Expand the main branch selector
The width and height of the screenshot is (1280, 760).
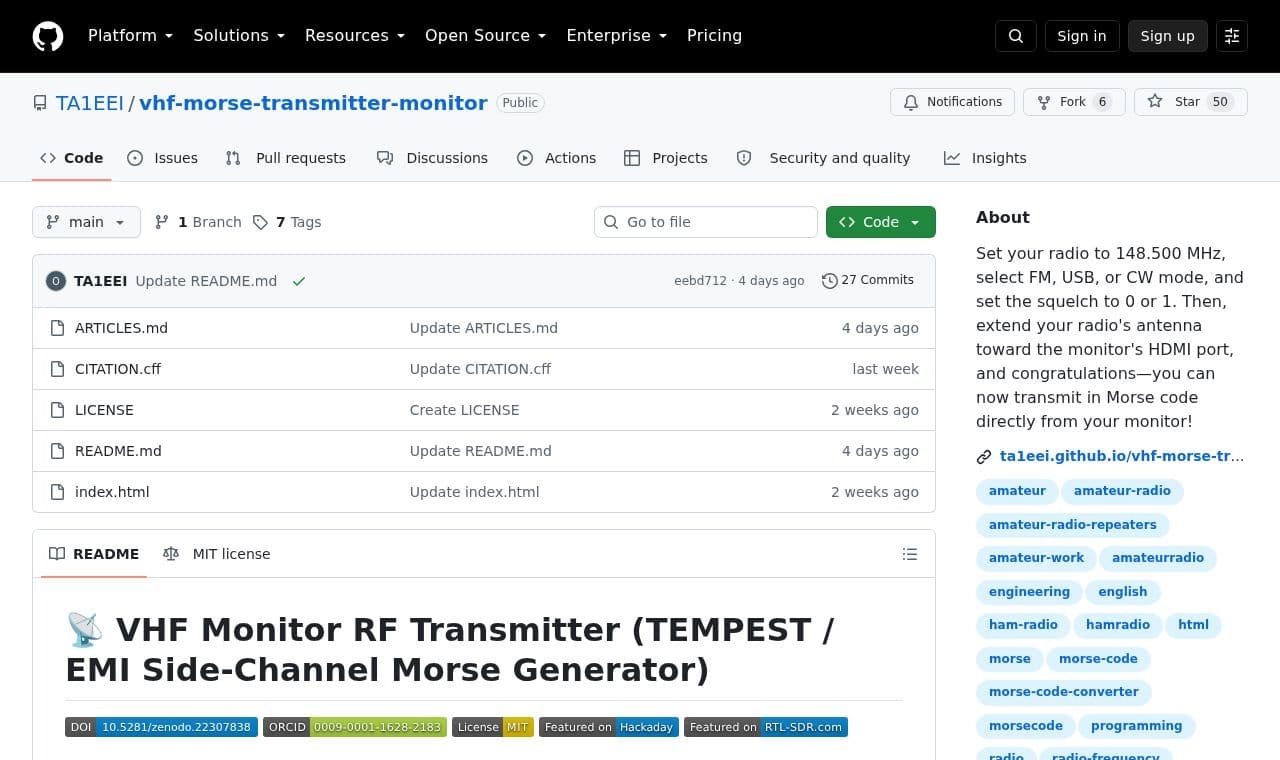pos(86,222)
